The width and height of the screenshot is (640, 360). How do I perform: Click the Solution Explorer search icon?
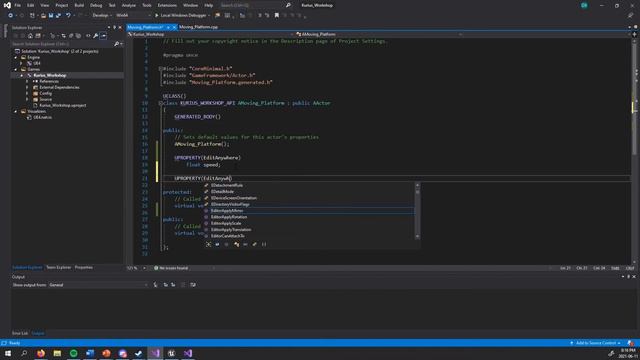pyautogui.click(x=116, y=44)
